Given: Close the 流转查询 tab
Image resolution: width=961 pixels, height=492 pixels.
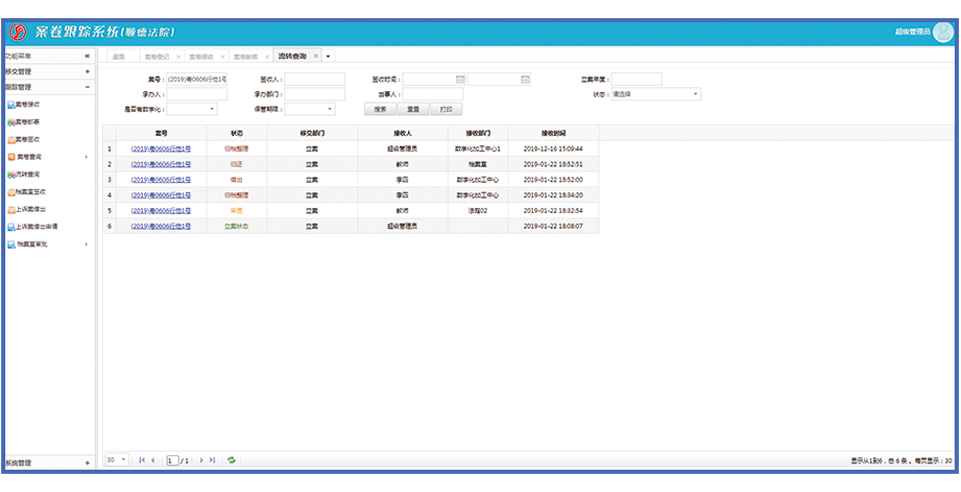Looking at the screenshot, I should (316, 56).
